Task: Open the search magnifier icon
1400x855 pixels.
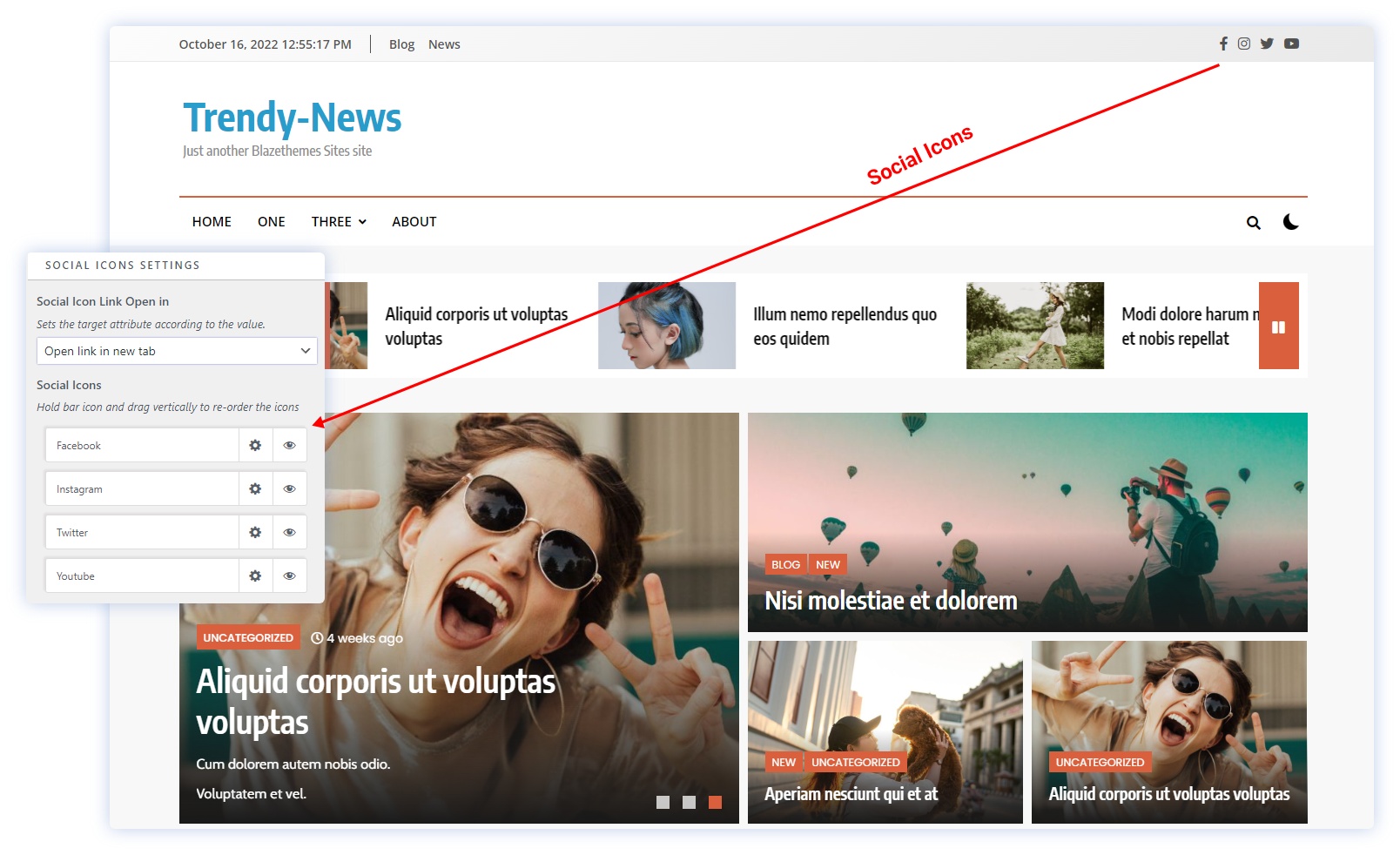Action: [x=1253, y=223]
